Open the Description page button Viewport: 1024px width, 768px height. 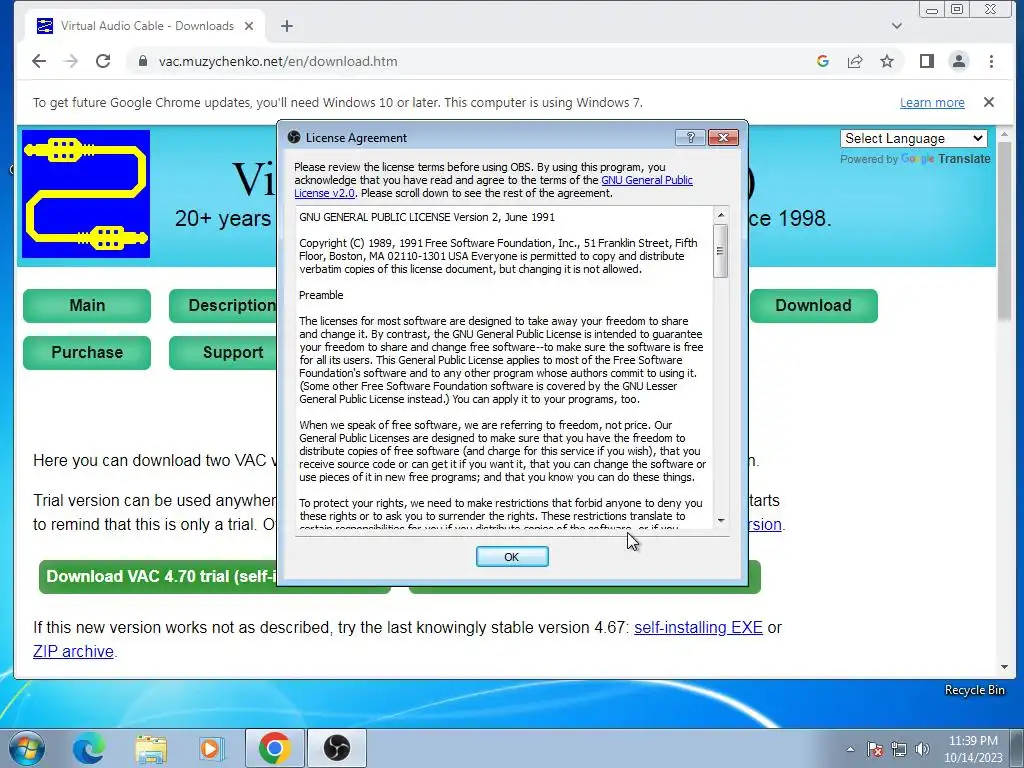click(x=223, y=306)
